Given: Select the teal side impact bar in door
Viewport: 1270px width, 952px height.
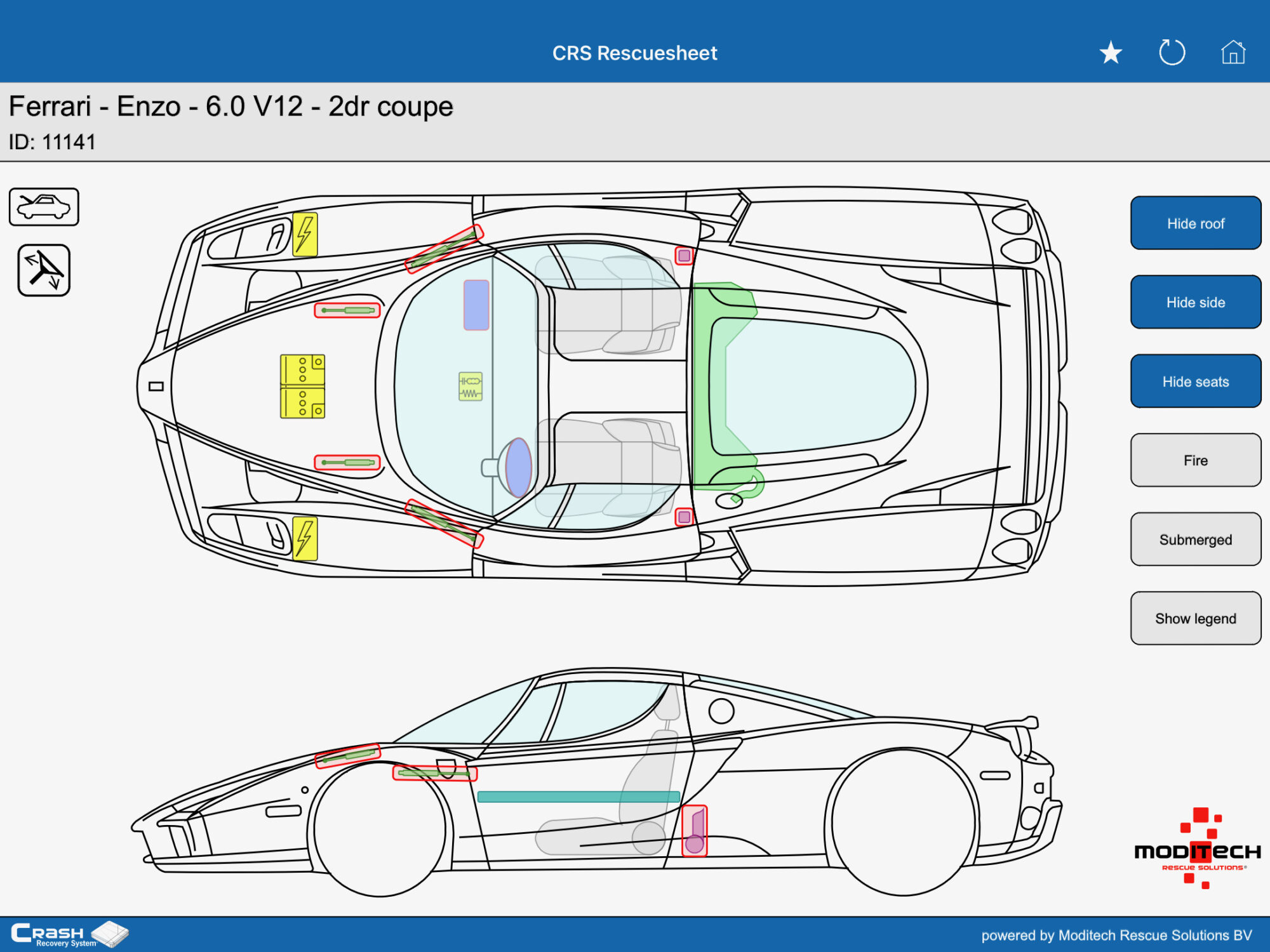Looking at the screenshot, I should 578,797.
